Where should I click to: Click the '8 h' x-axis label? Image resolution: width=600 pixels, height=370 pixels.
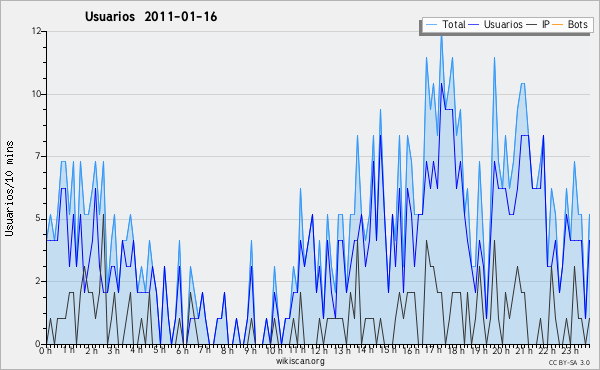pos(227,350)
